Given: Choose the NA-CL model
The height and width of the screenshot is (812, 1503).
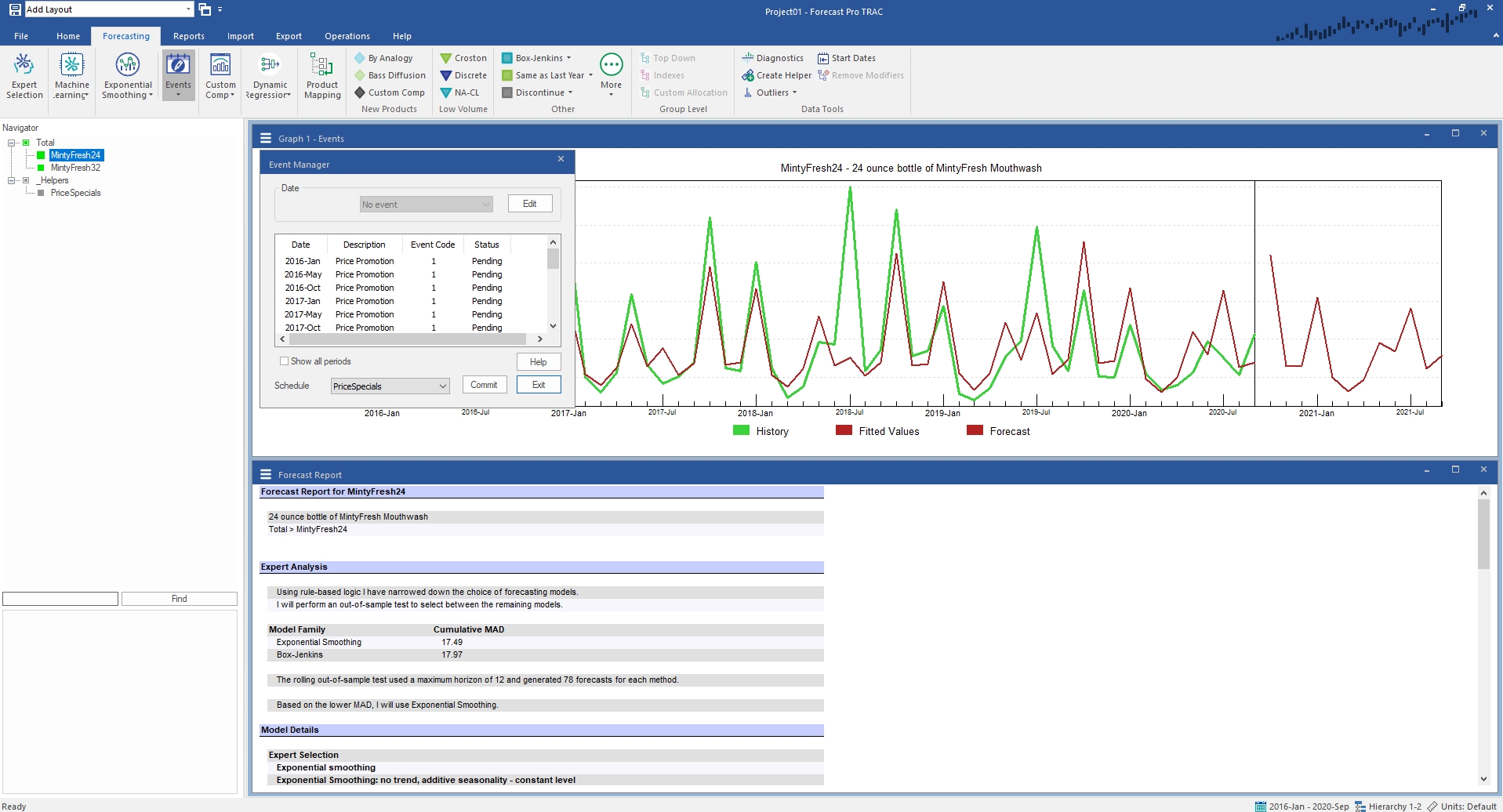Looking at the screenshot, I should click(x=459, y=92).
